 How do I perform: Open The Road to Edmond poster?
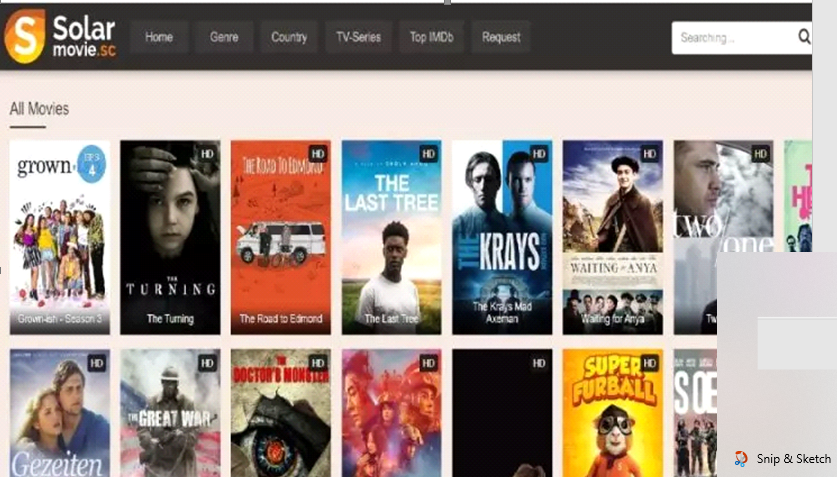281,237
